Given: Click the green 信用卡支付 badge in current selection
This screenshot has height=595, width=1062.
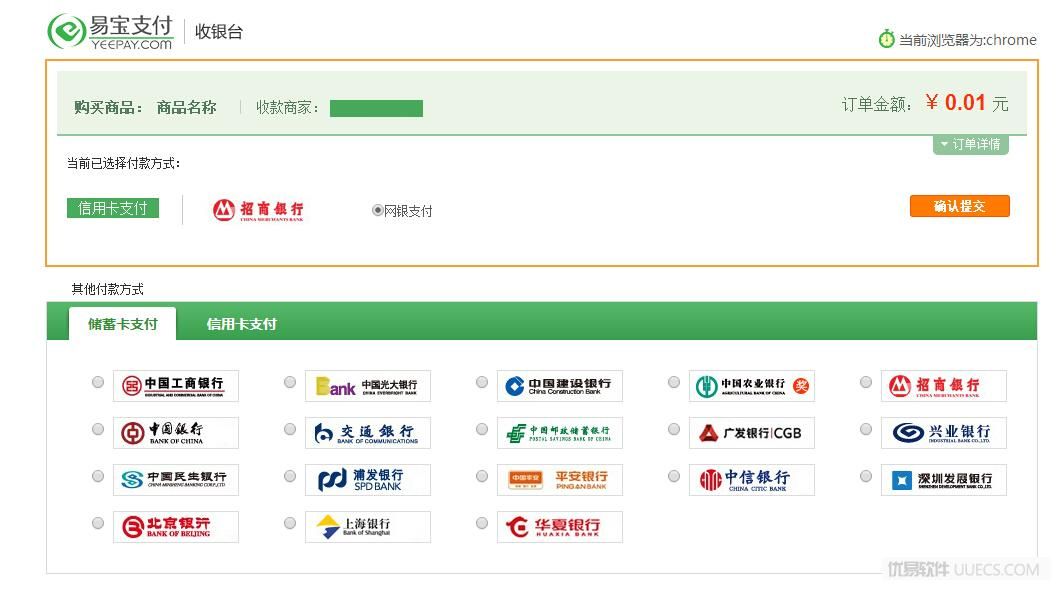Looking at the screenshot, I should click(x=112, y=208).
